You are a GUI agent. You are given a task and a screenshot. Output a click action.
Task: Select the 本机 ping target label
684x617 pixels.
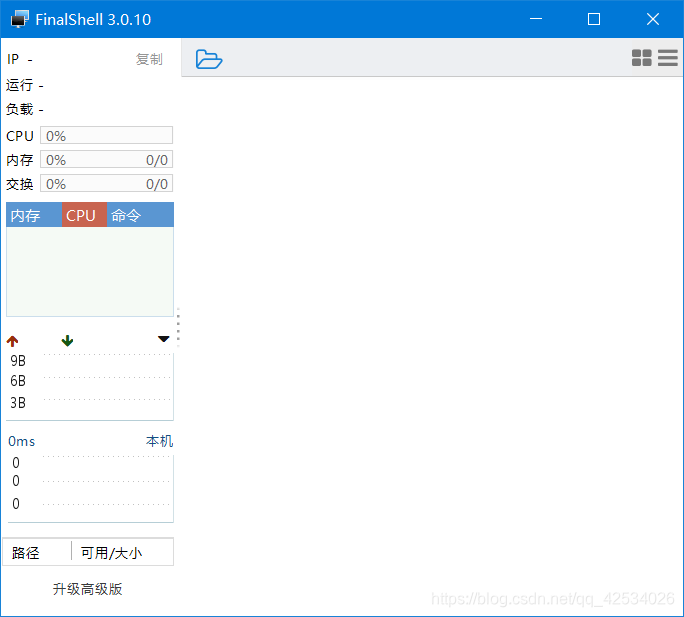coord(159,441)
